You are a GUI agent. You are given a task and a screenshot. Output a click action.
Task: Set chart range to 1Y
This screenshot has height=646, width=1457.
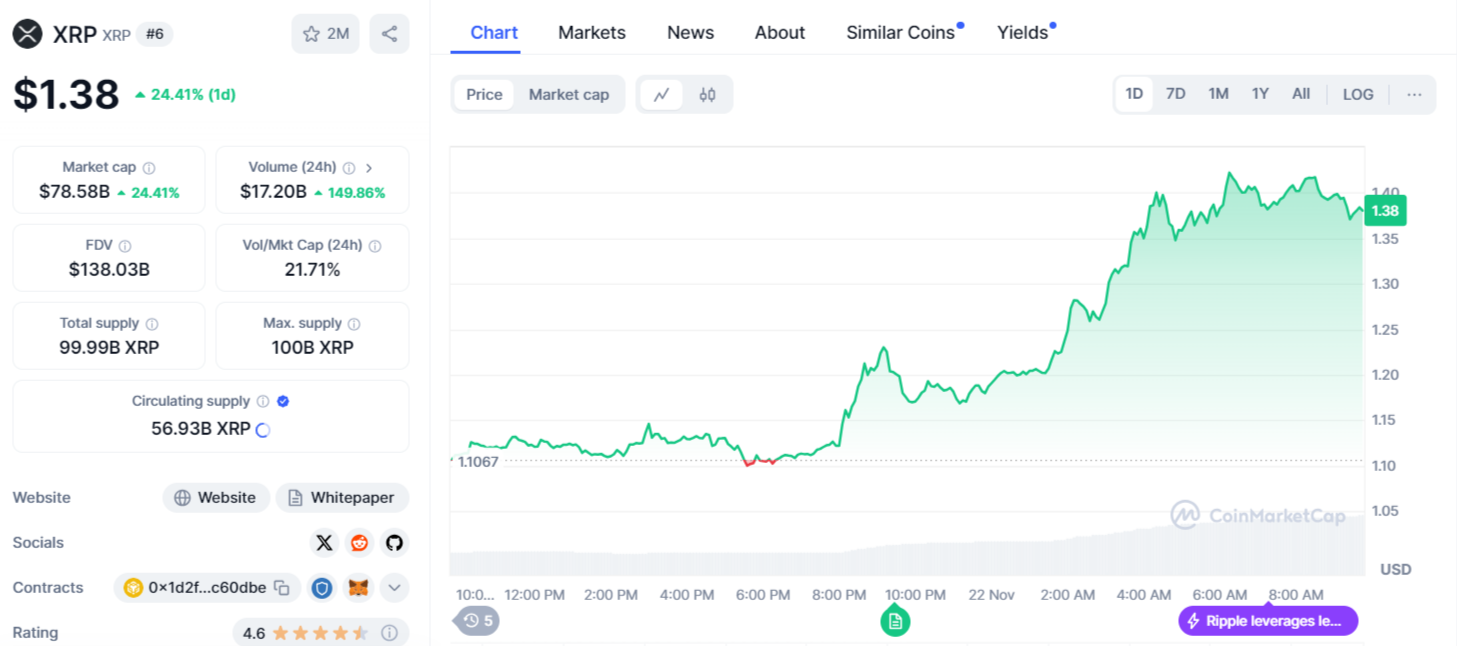click(1260, 94)
